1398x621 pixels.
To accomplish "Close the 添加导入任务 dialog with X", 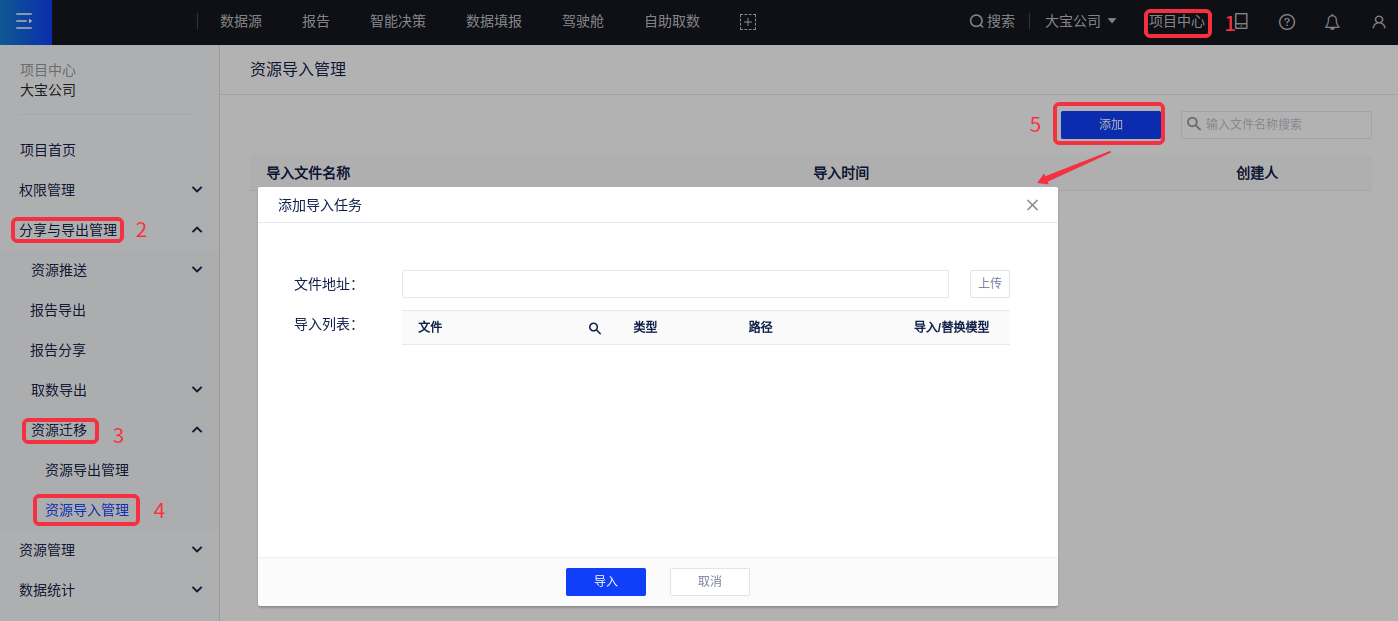I will [x=1032, y=205].
